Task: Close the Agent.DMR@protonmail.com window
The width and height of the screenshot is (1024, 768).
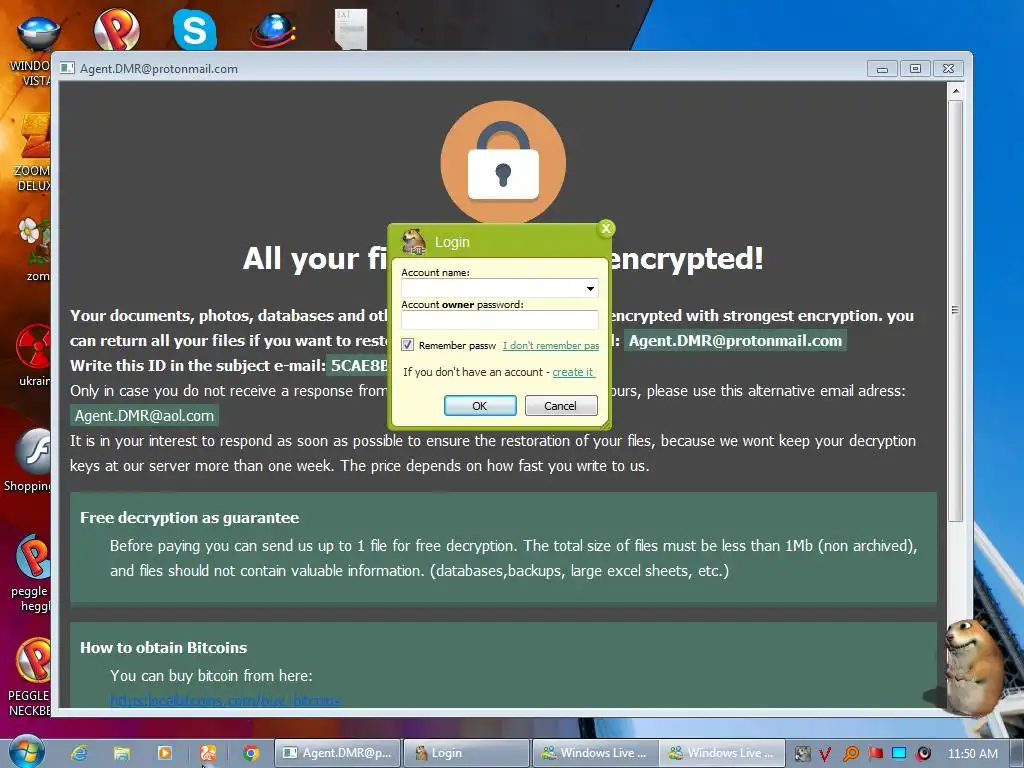Action: [x=948, y=69]
